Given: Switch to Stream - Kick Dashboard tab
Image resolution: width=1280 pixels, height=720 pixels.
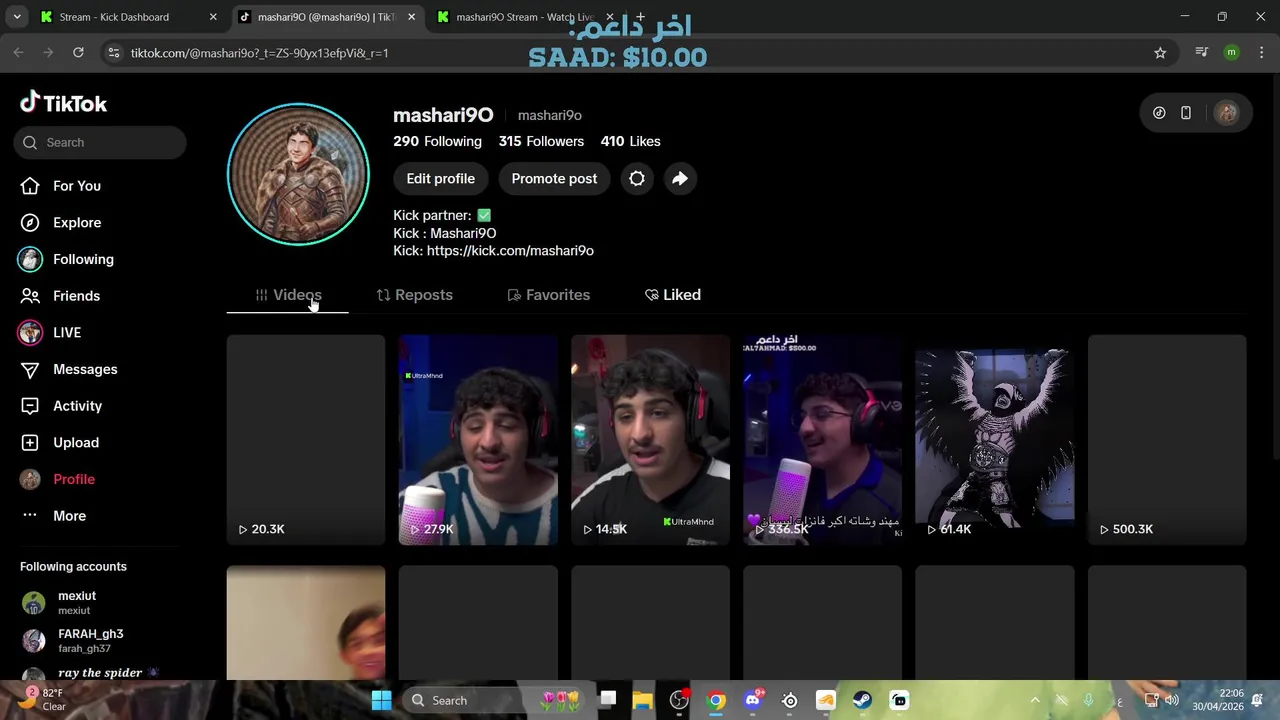Looking at the screenshot, I should [x=128, y=17].
